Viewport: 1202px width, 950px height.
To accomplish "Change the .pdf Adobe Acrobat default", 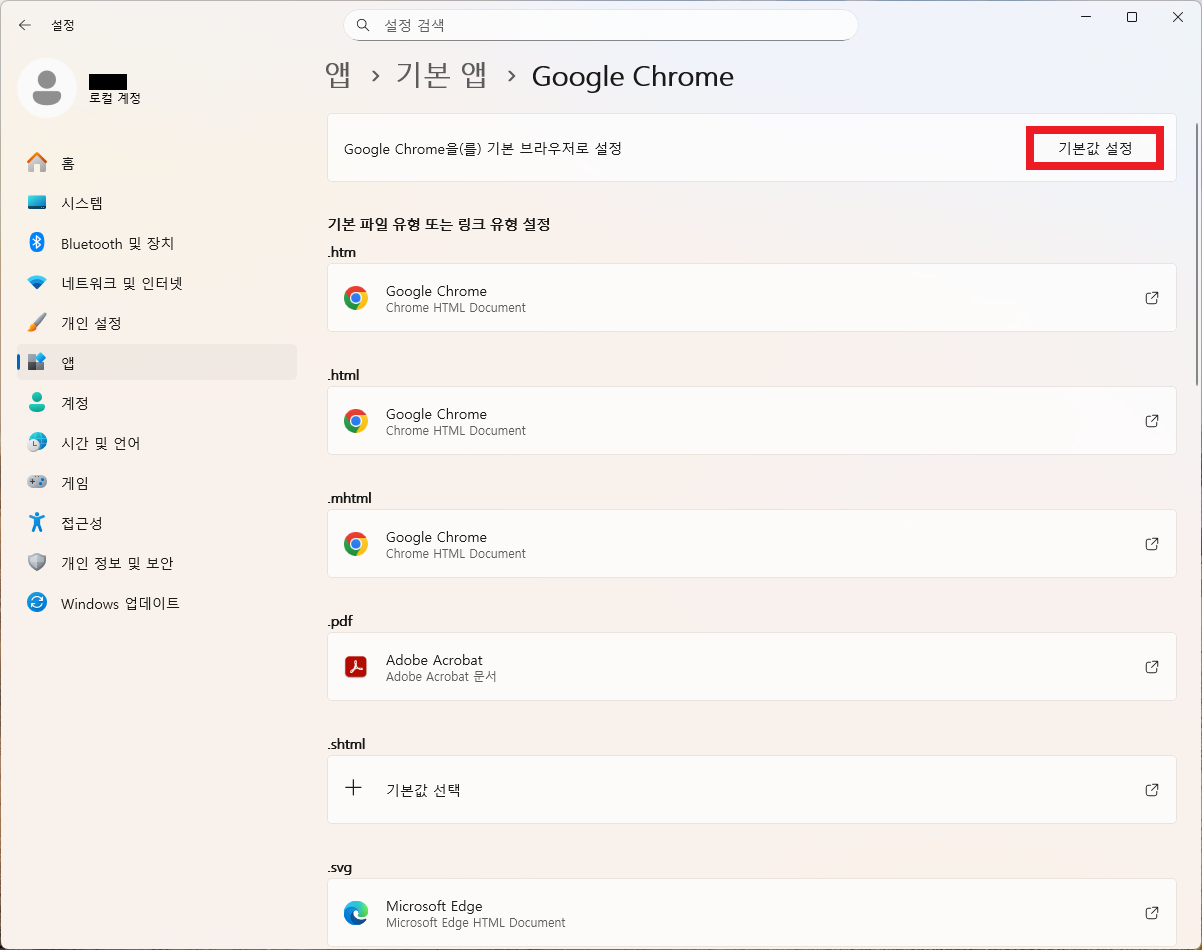I will (x=752, y=667).
